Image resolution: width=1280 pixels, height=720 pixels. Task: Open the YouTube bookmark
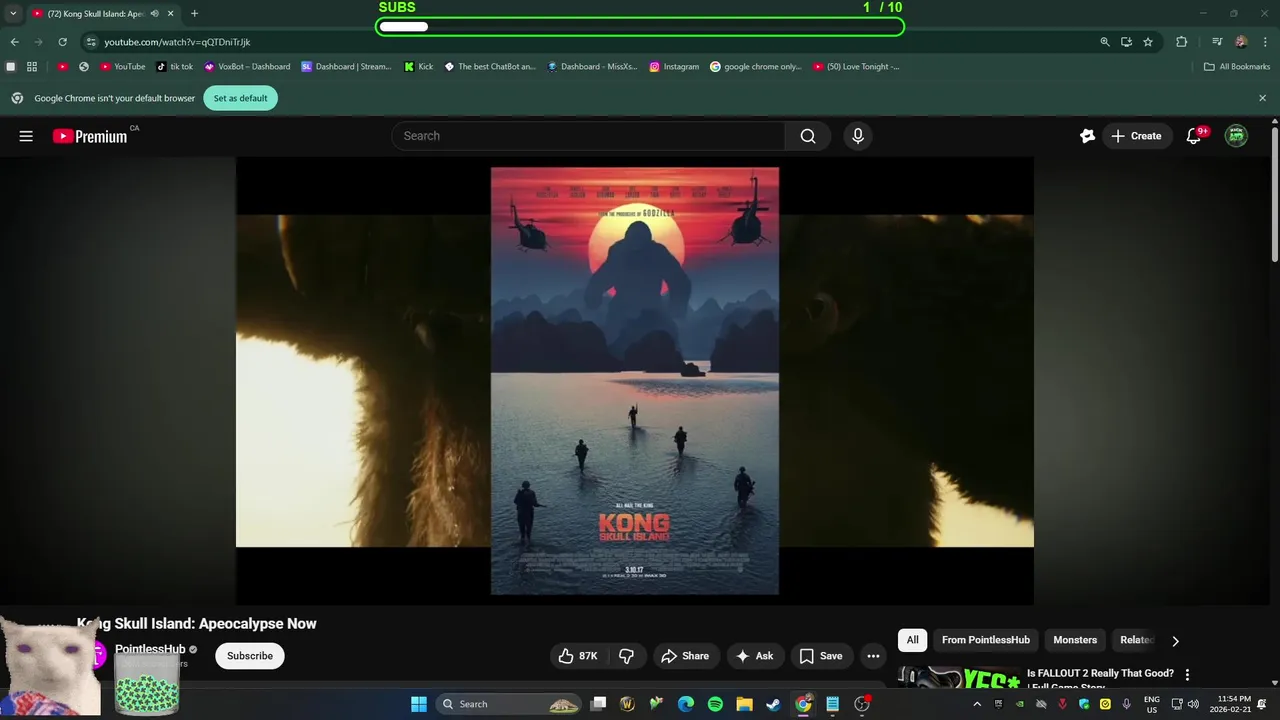pyautogui.click(x=122, y=67)
